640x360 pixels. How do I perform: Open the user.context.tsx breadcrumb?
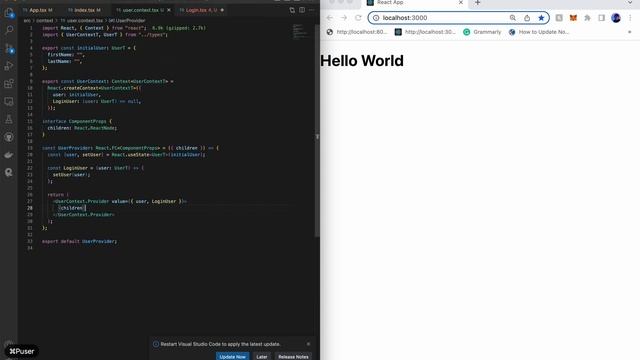click(x=82, y=20)
